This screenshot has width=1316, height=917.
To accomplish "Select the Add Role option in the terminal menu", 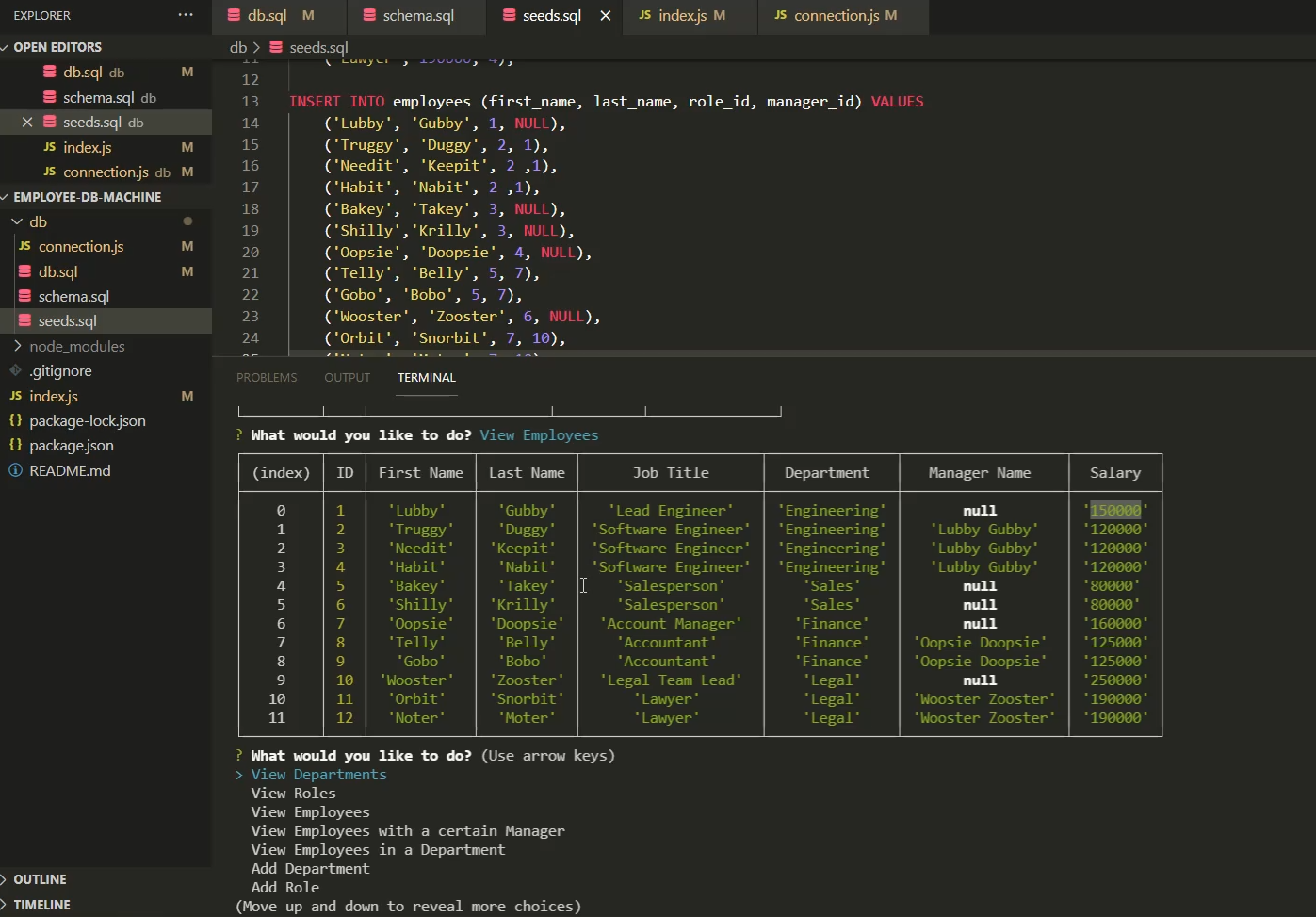I will click(x=284, y=887).
